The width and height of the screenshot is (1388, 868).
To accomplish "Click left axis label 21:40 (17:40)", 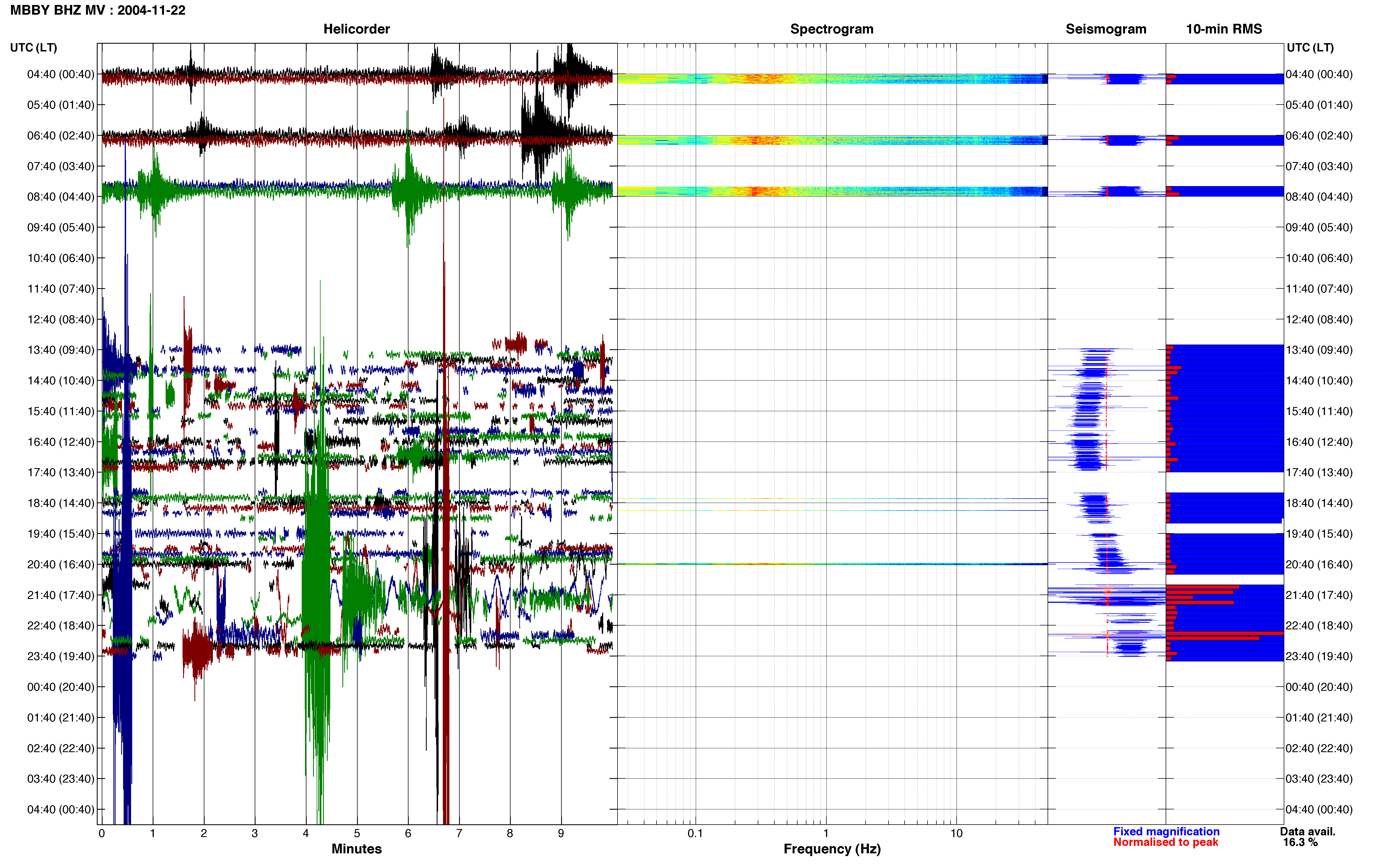I will click(61, 595).
